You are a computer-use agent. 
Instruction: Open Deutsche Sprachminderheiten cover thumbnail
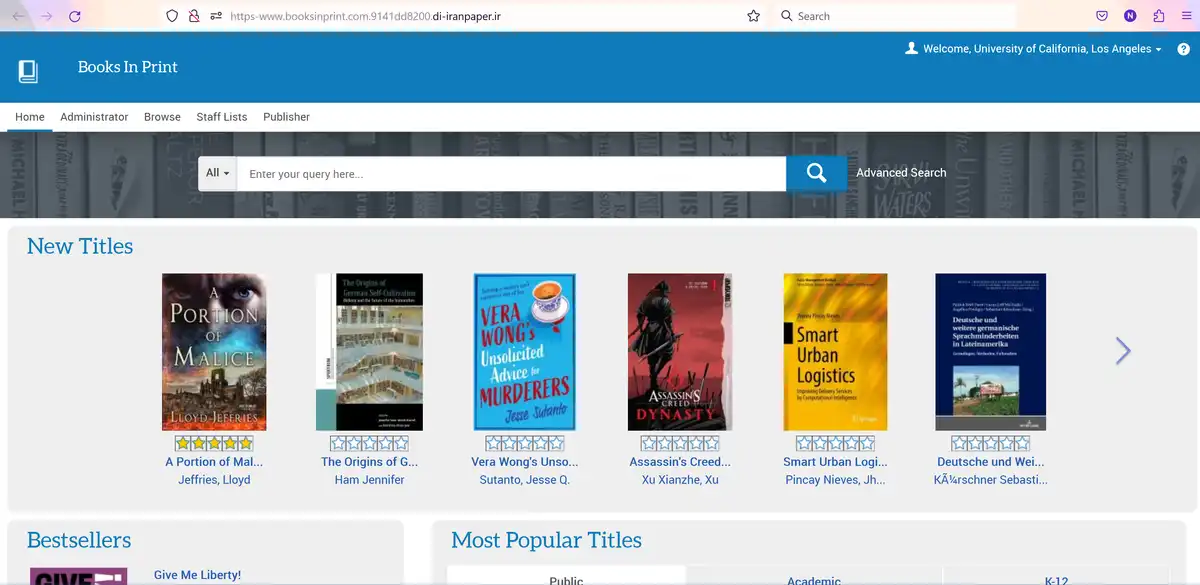990,352
